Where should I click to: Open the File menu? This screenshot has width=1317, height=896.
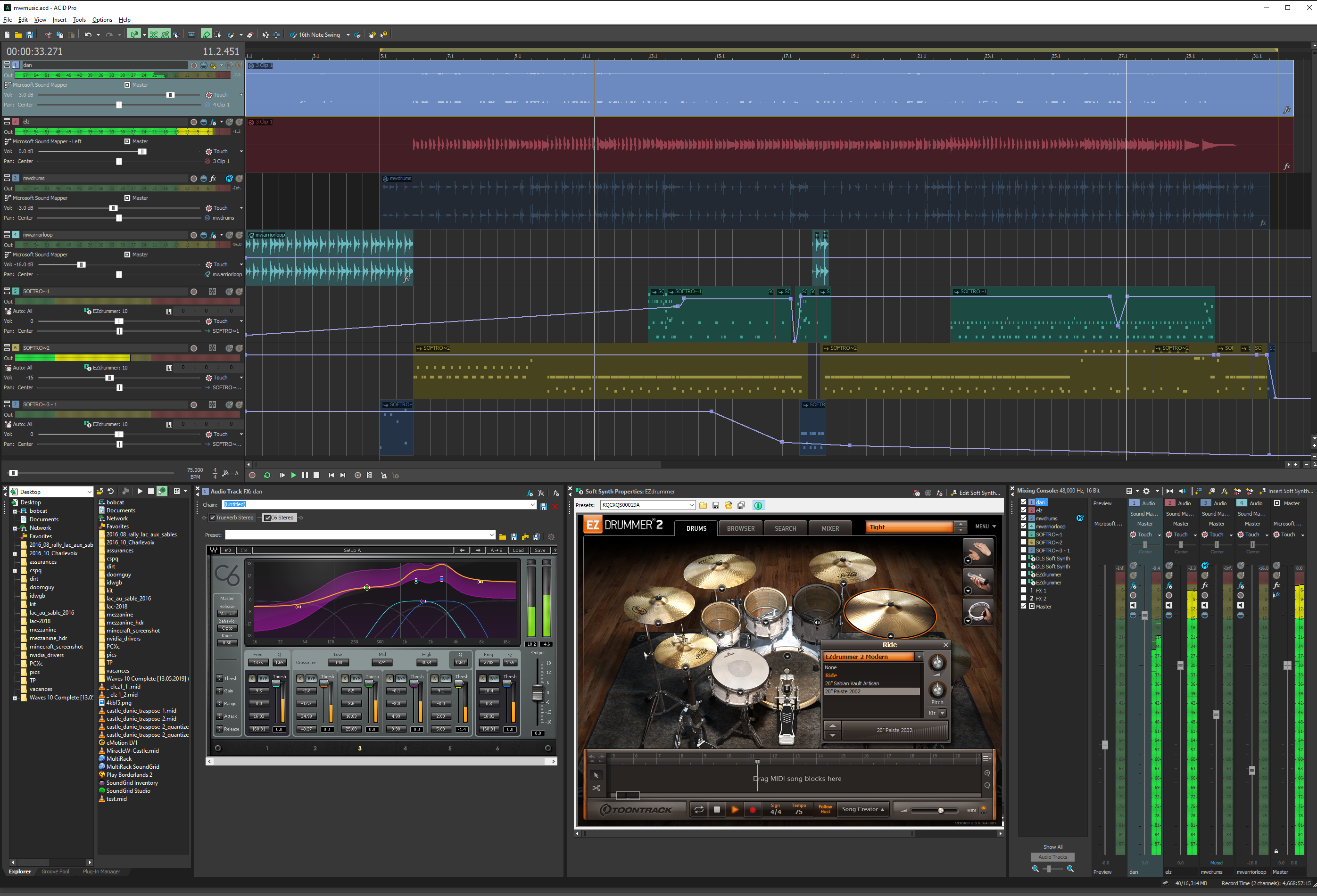(x=8, y=20)
